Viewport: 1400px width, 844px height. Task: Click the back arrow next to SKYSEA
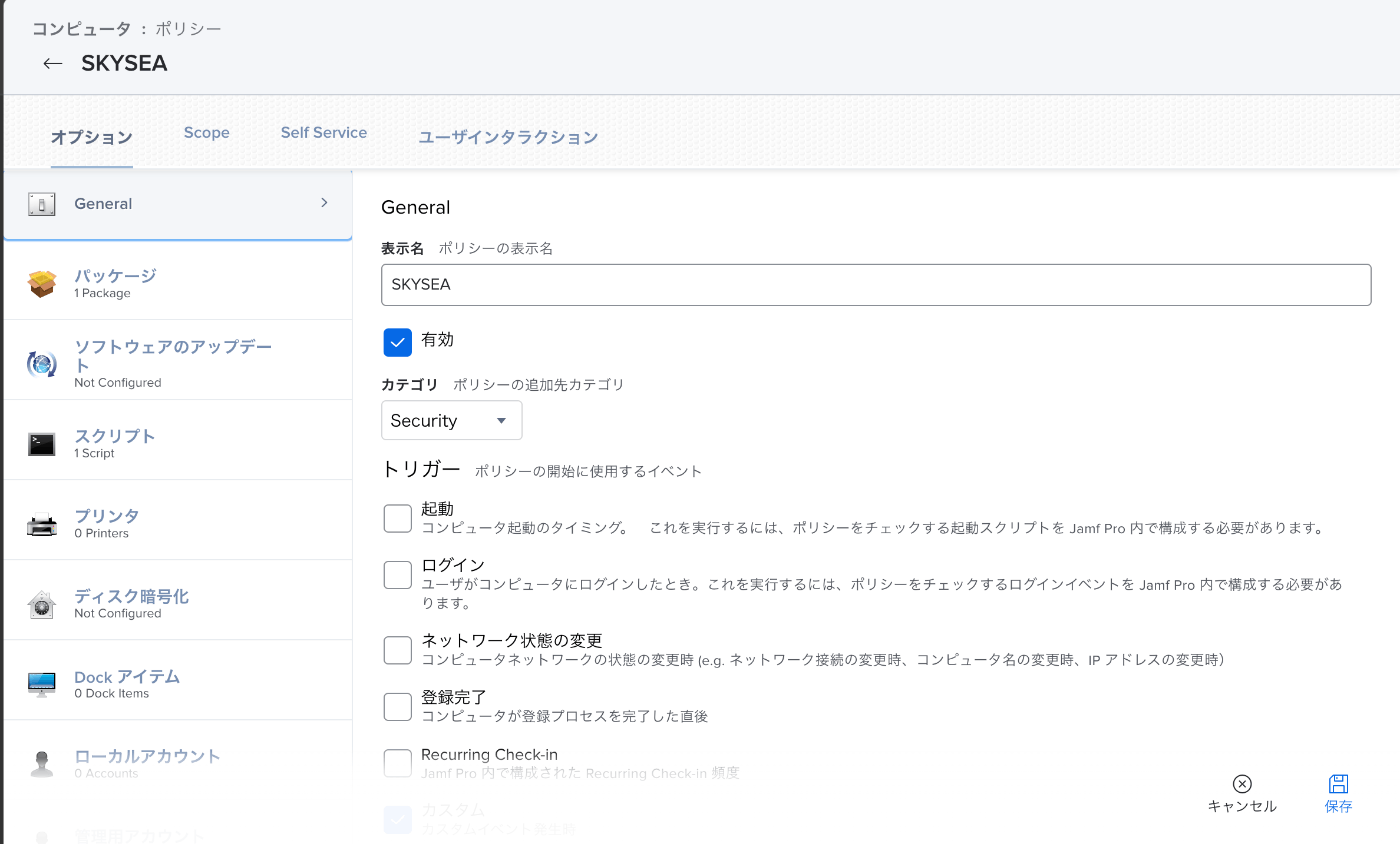(53, 64)
